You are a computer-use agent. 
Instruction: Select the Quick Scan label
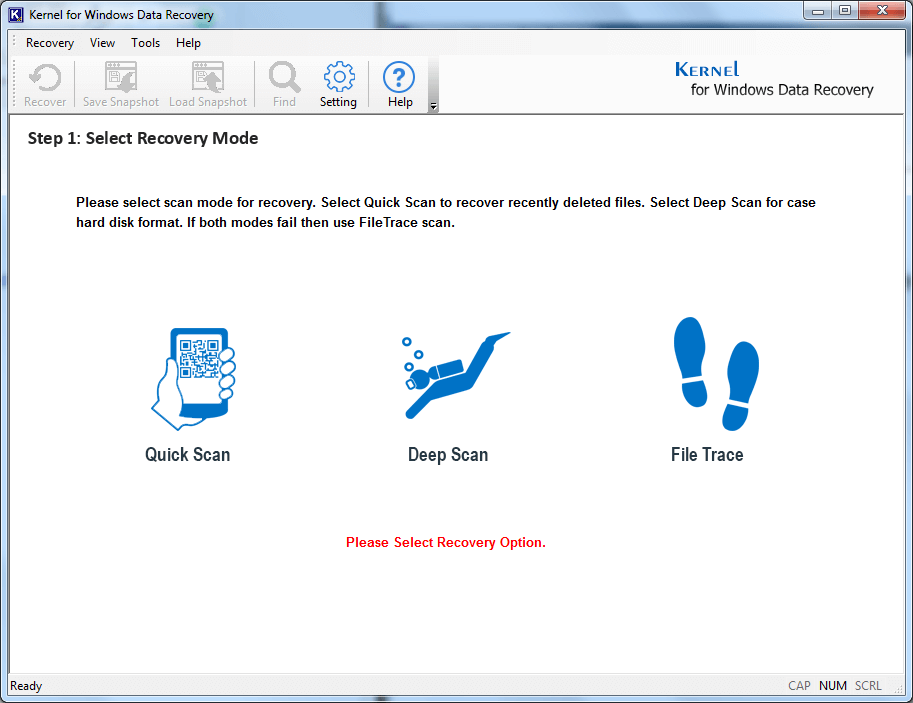coord(187,455)
